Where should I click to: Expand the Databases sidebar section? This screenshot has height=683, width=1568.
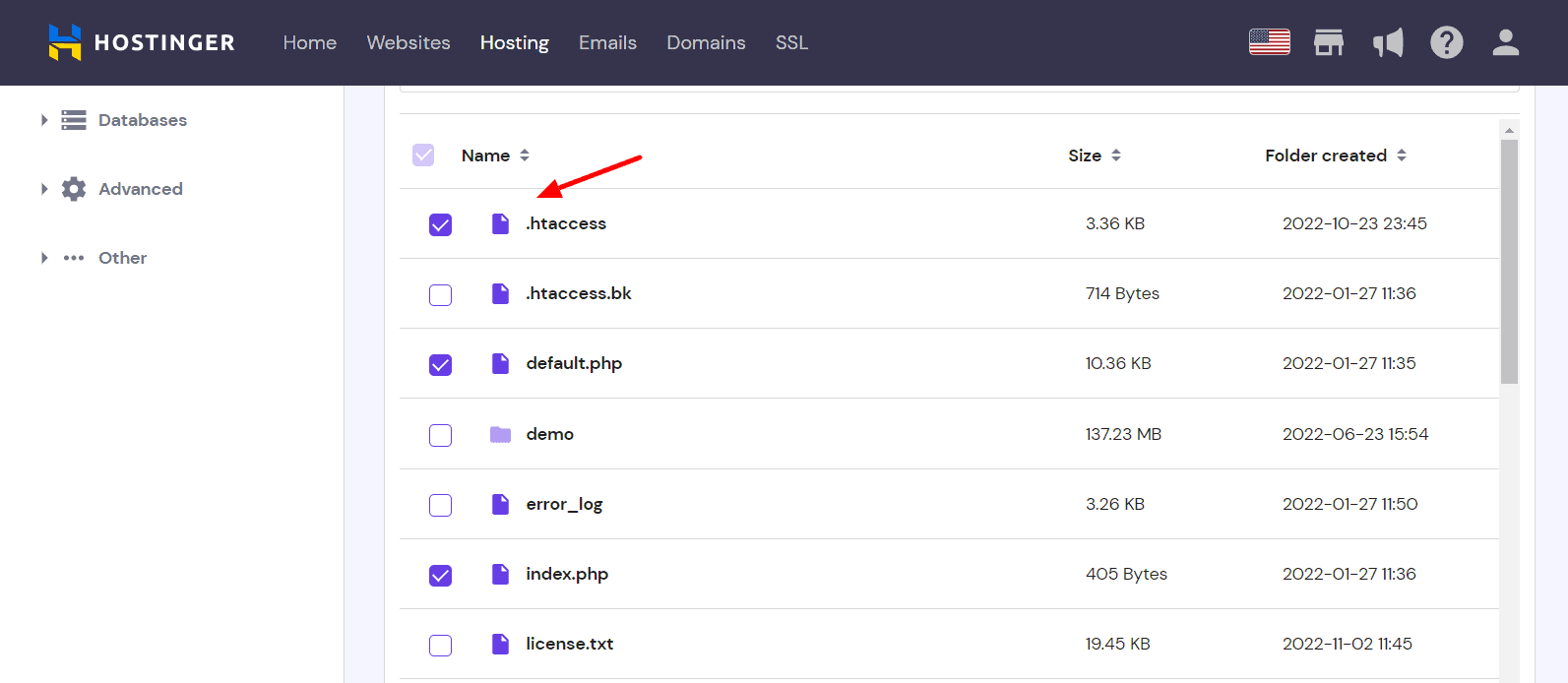[x=44, y=120]
